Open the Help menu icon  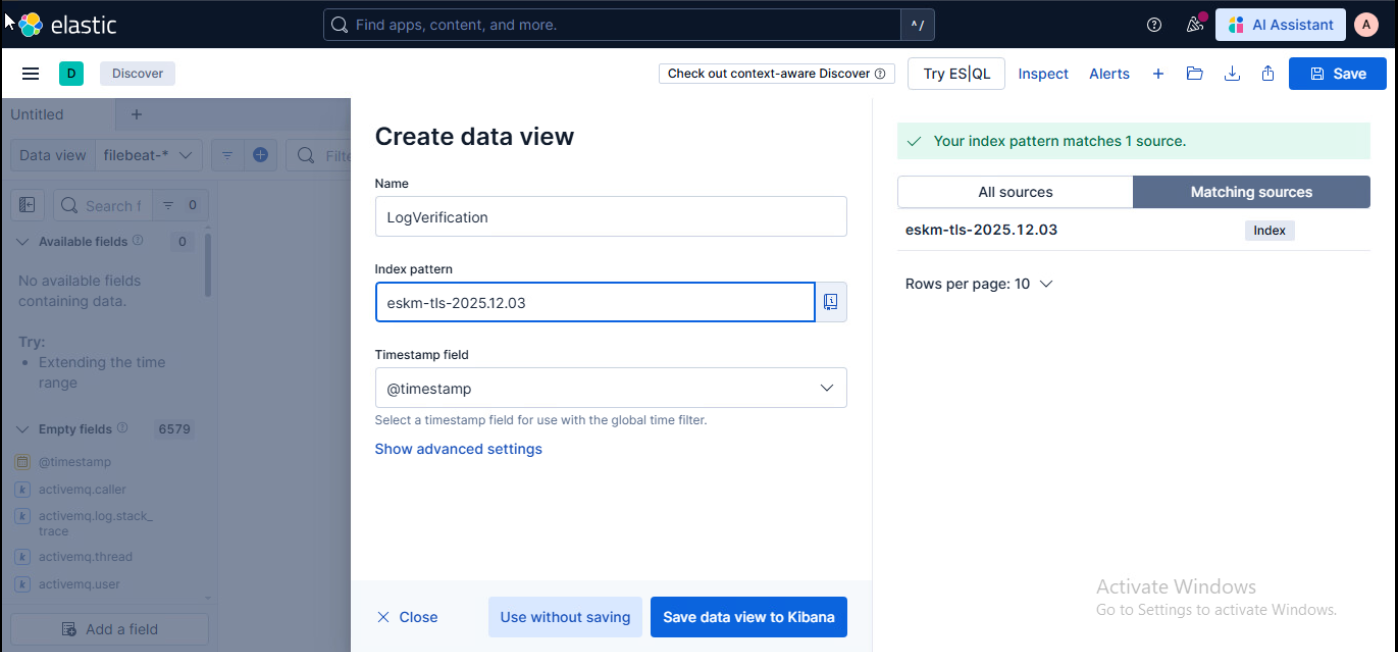tap(1154, 25)
